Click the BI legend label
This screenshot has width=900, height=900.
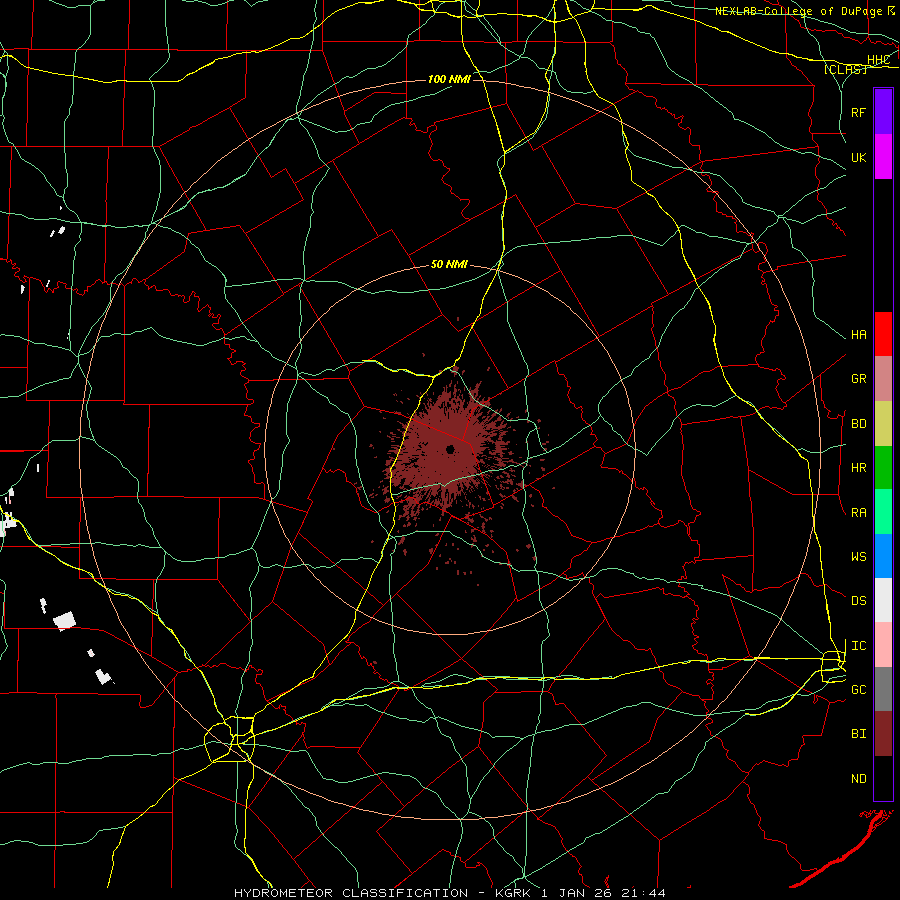tap(858, 734)
